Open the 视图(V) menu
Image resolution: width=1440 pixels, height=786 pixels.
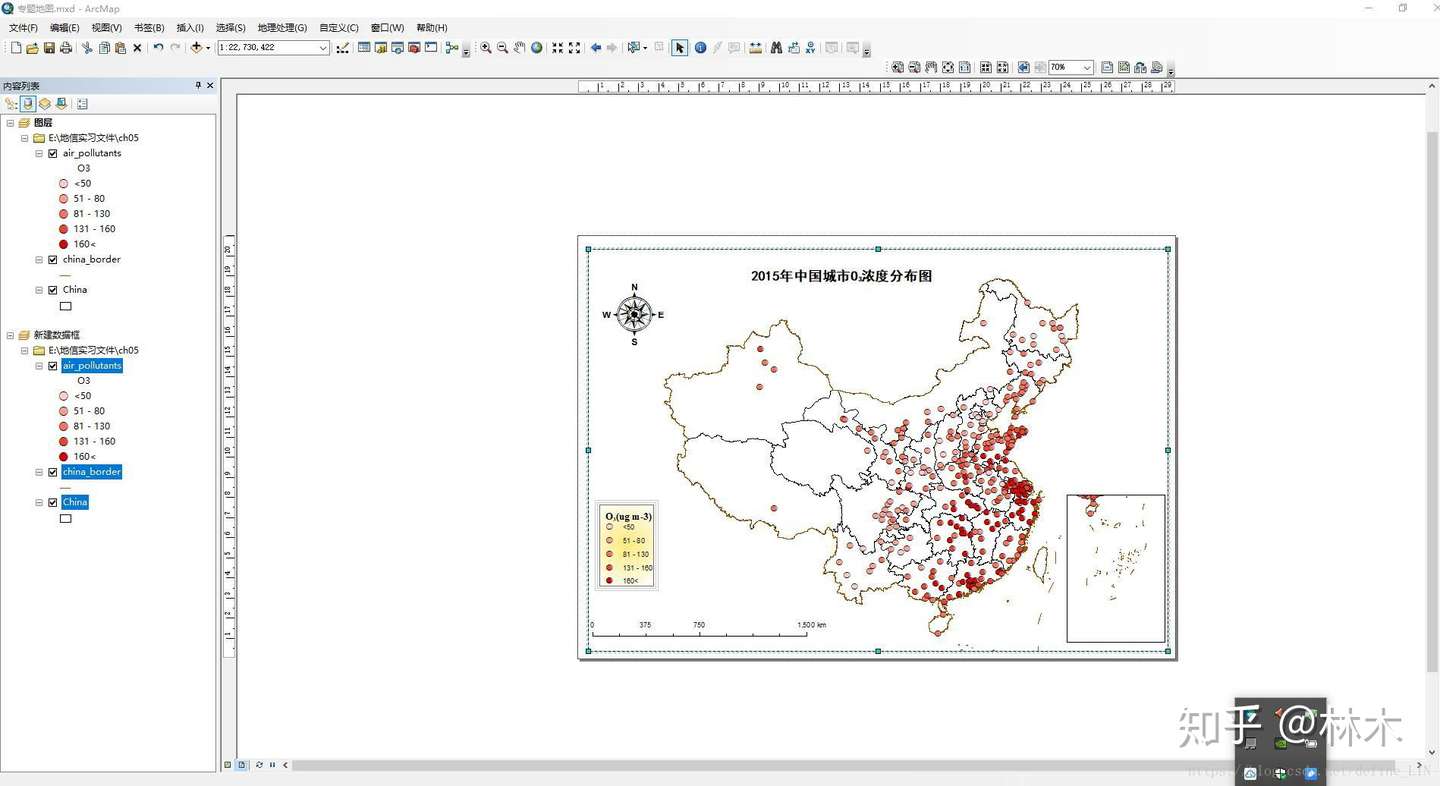point(107,28)
